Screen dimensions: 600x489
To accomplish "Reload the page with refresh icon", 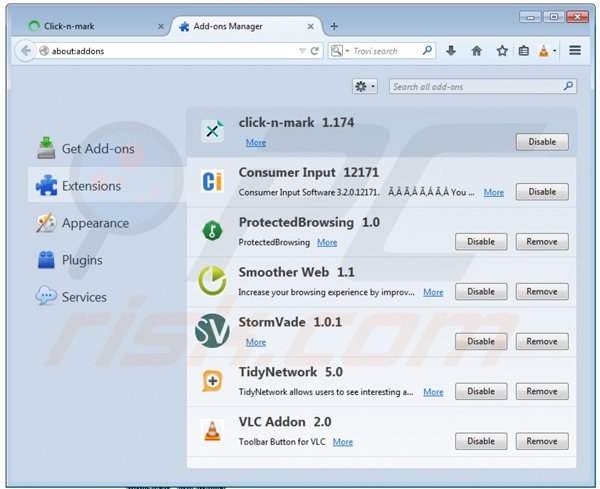I will click(x=315, y=51).
